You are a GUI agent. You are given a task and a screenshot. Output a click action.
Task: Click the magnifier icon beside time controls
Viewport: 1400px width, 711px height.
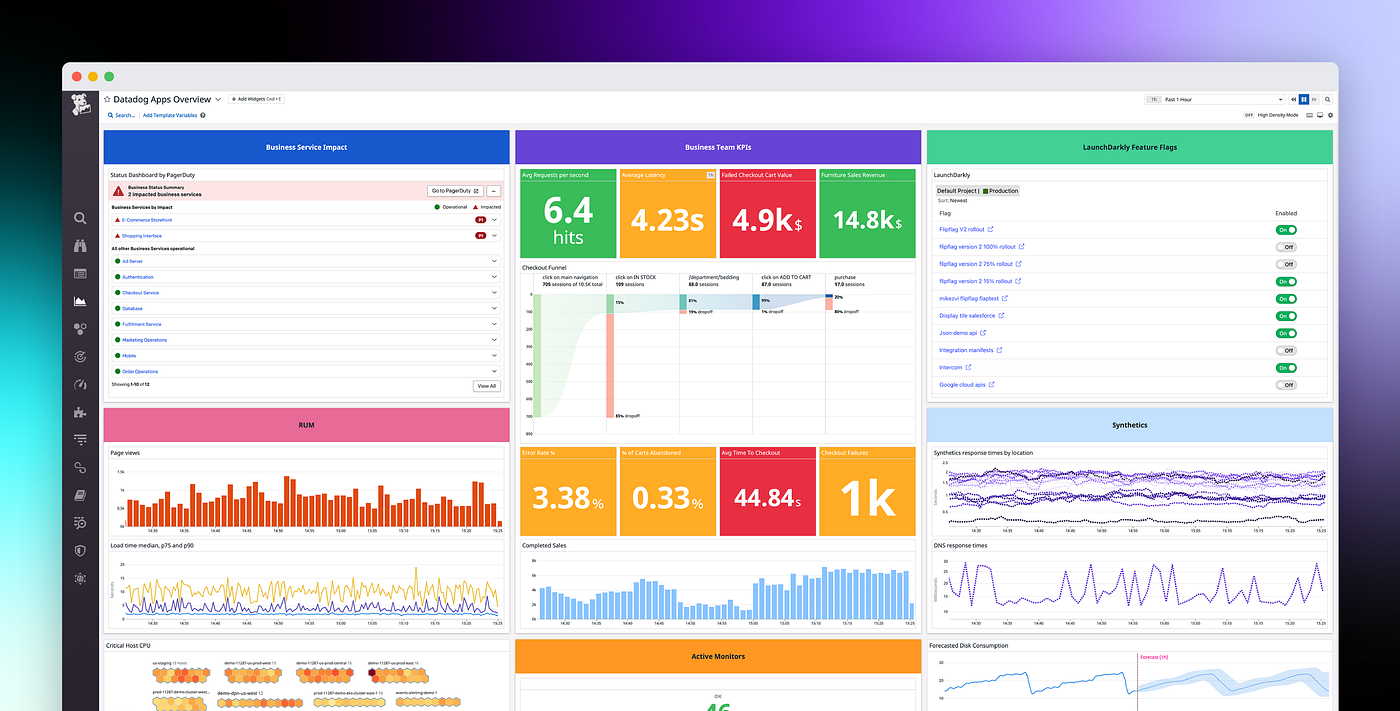pos(1327,100)
